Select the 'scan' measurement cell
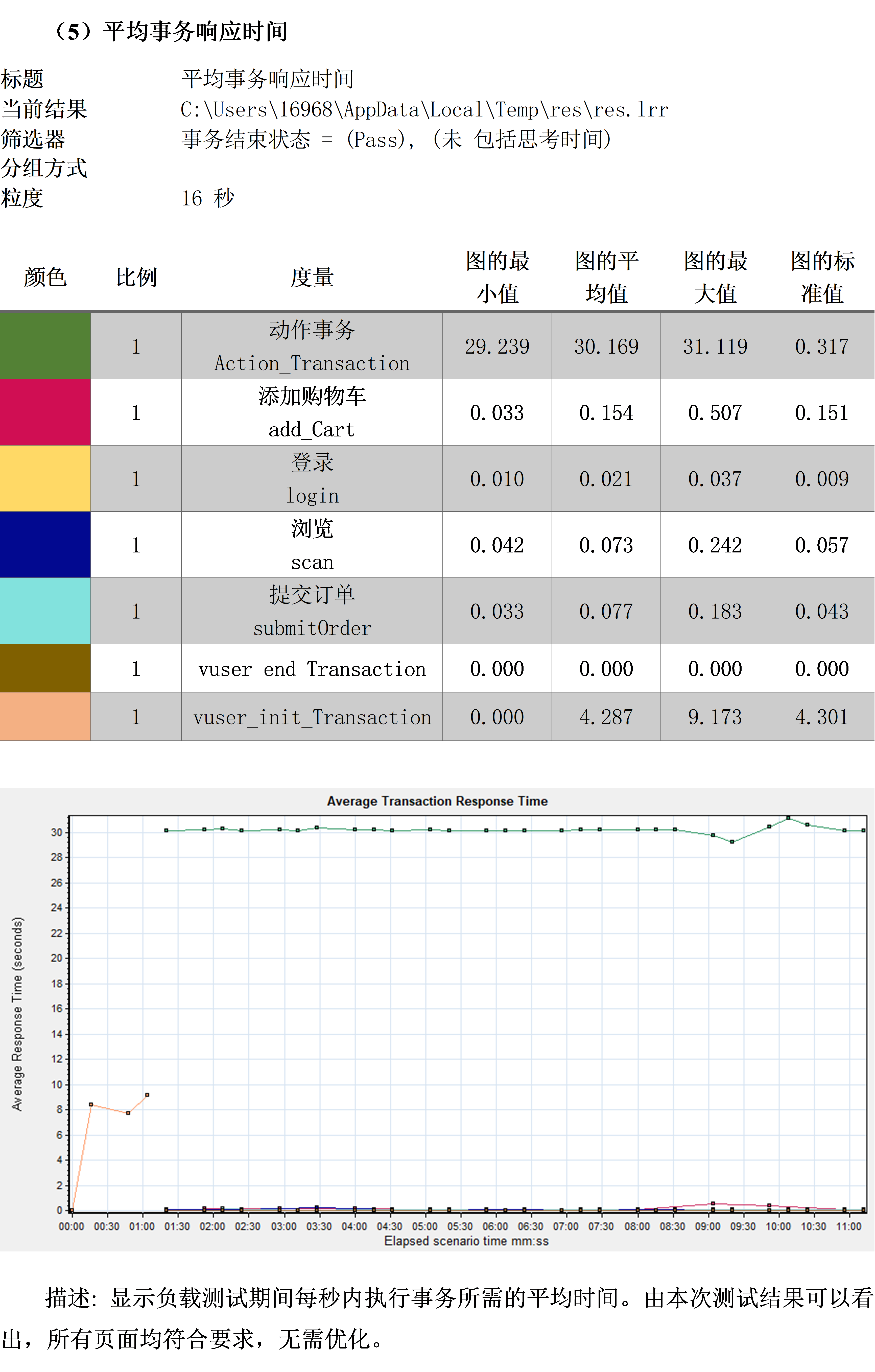 312,544
